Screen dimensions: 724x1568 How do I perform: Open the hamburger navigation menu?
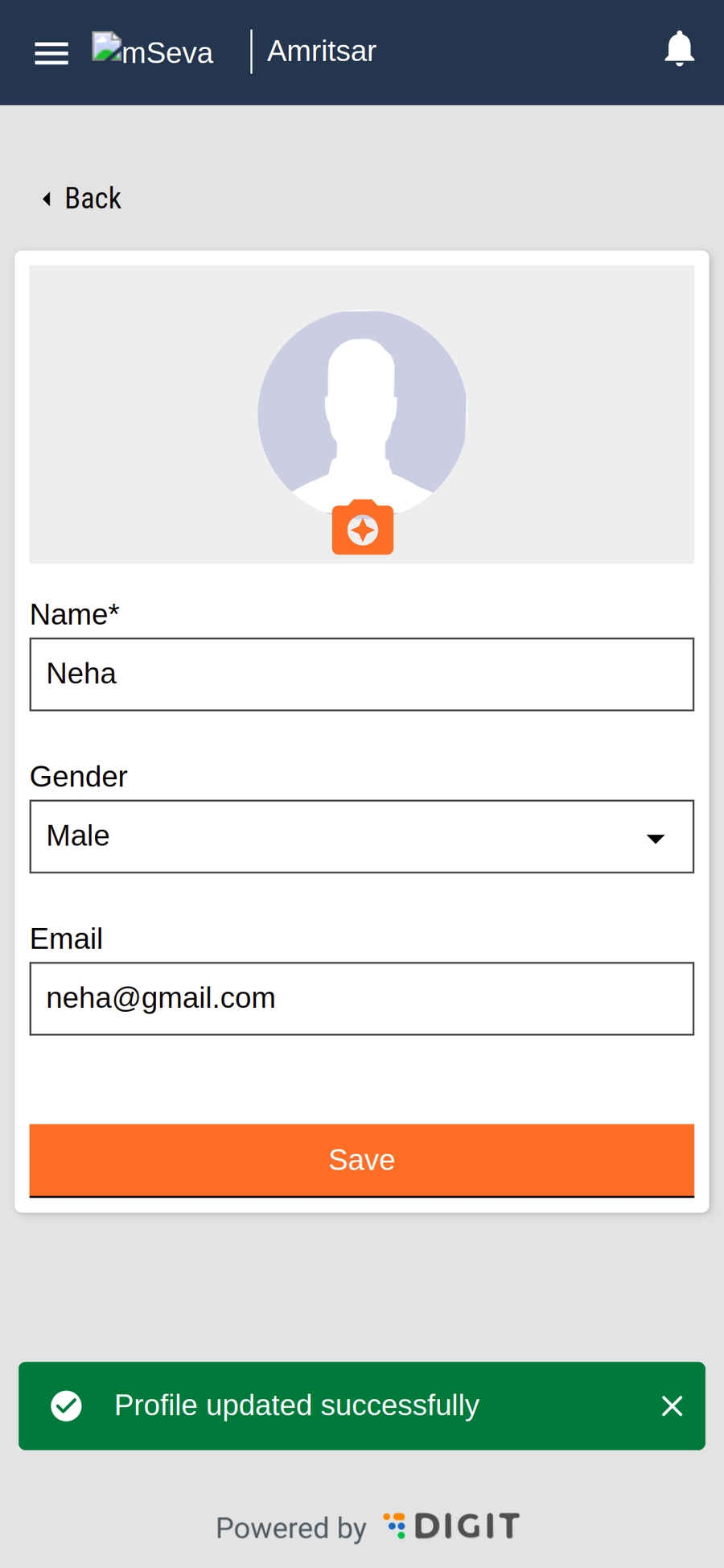point(51,53)
